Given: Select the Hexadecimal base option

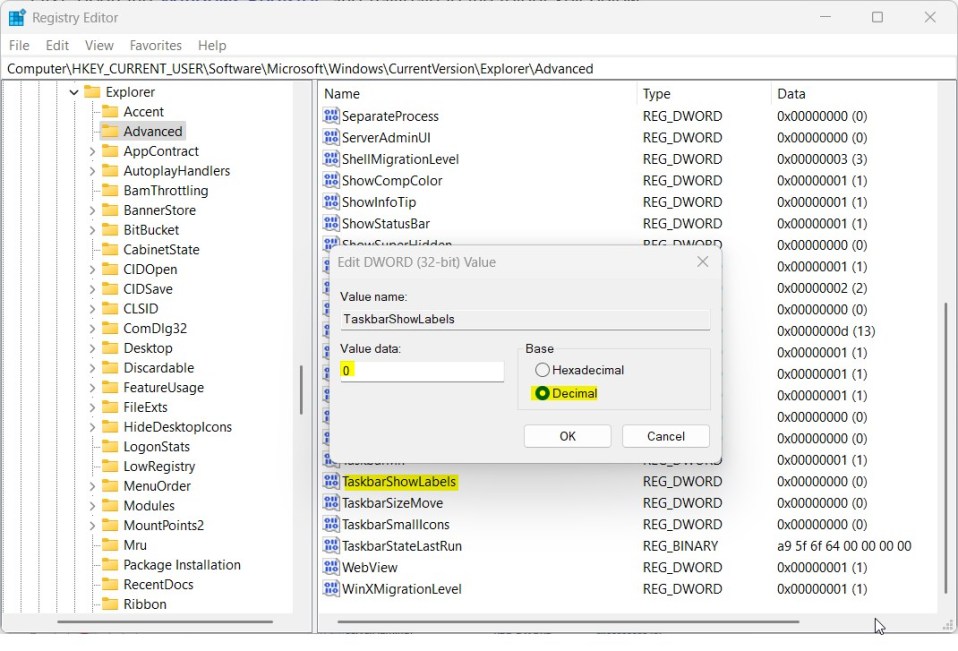Looking at the screenshot, I should tap(543, 370).
